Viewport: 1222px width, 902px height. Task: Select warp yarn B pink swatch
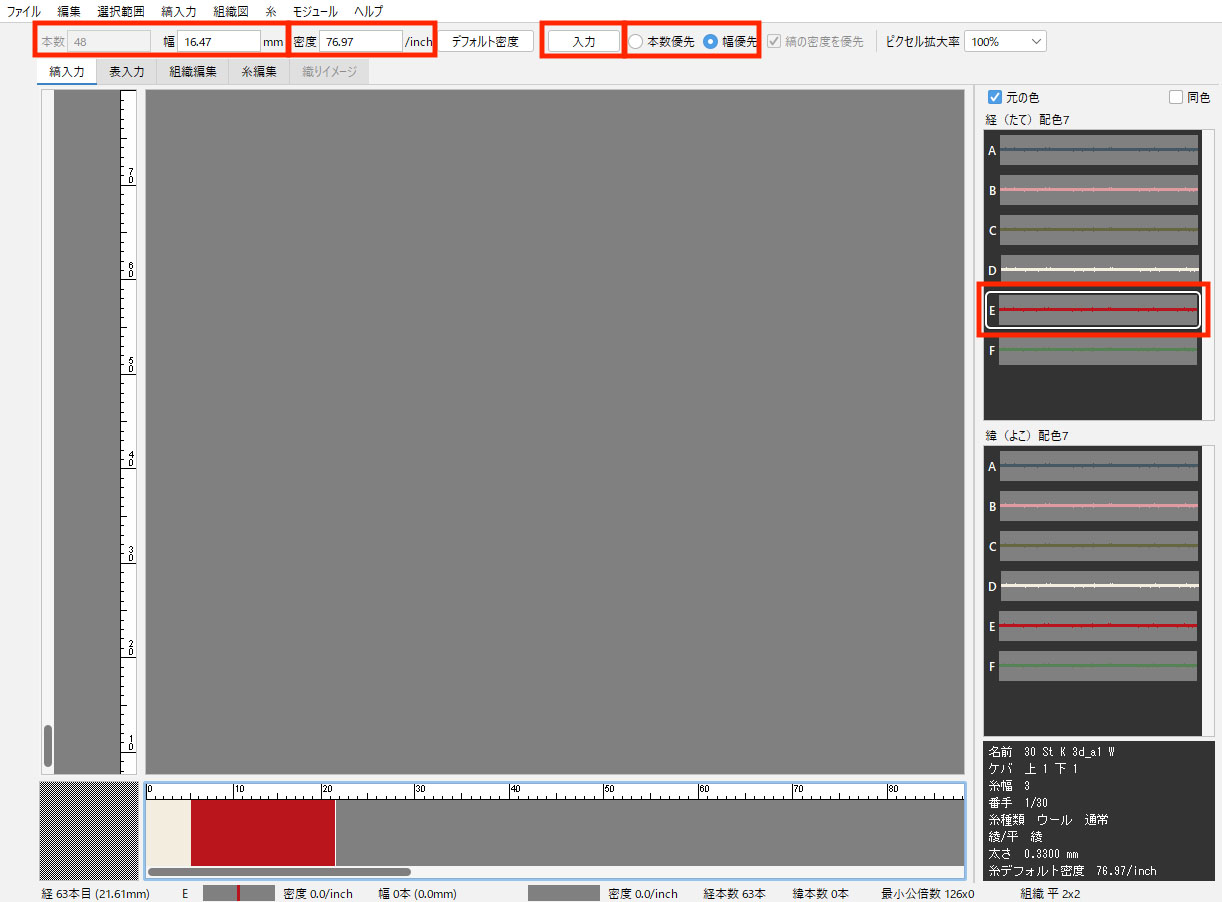(1098, 190)
